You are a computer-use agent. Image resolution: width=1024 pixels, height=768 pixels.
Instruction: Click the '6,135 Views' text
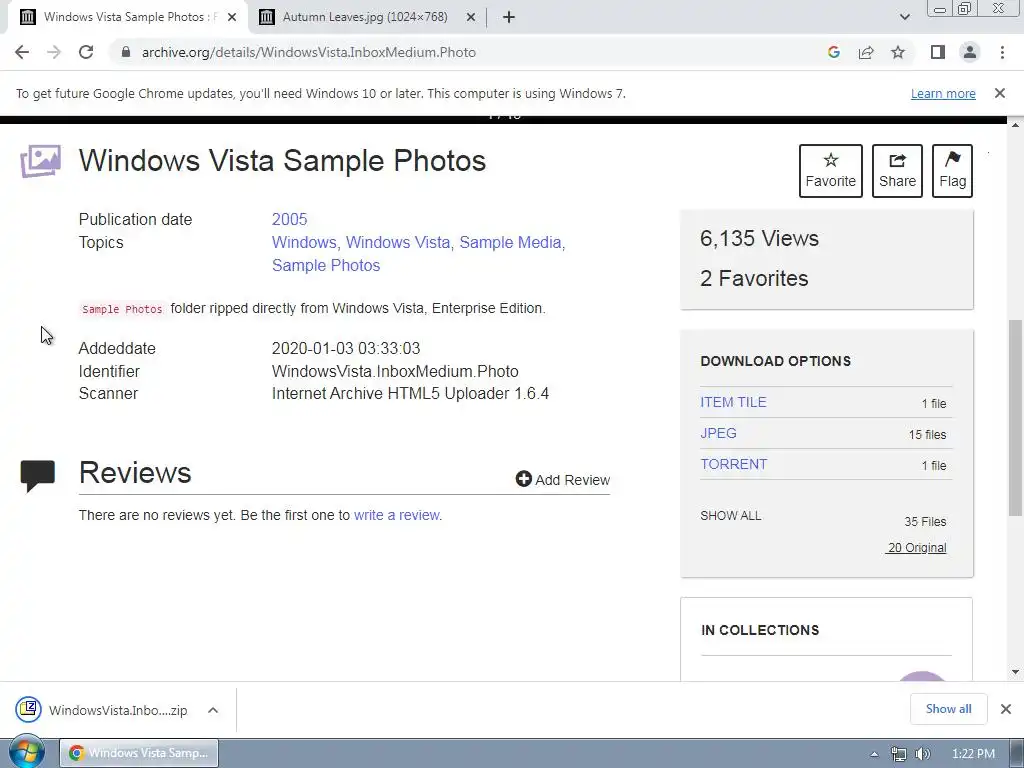759,238
